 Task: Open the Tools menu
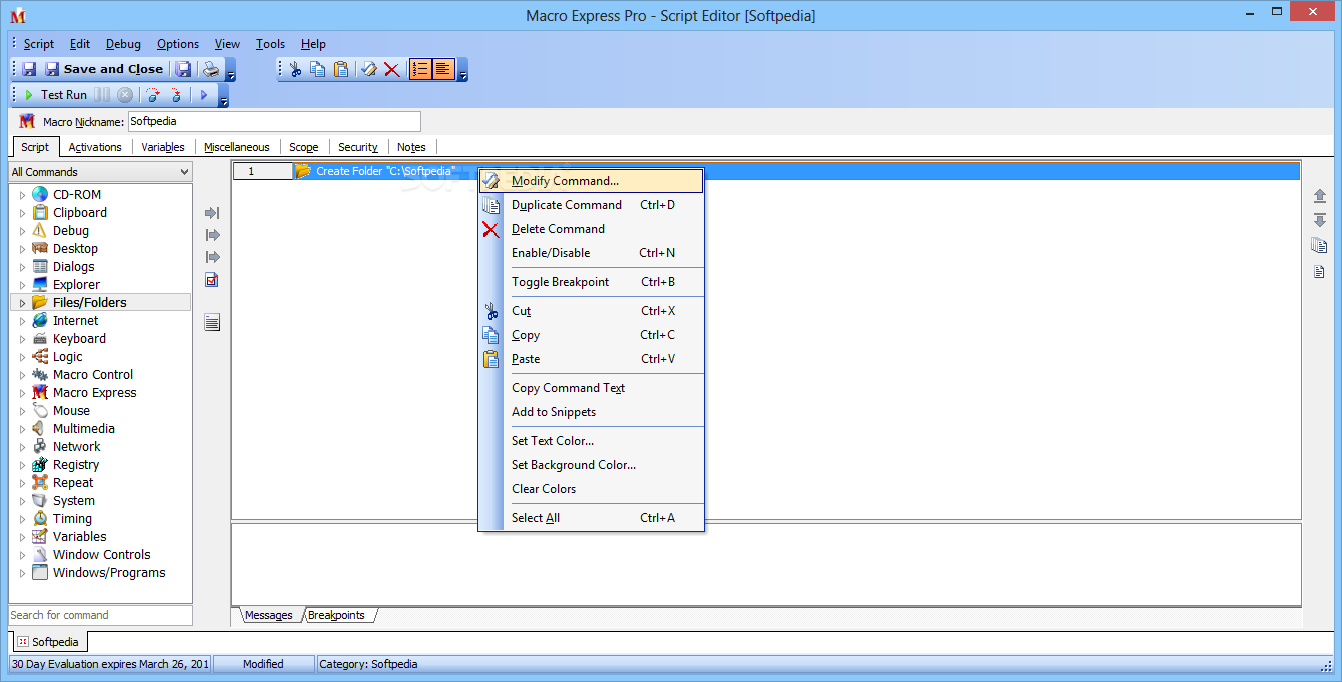point(270,44)
